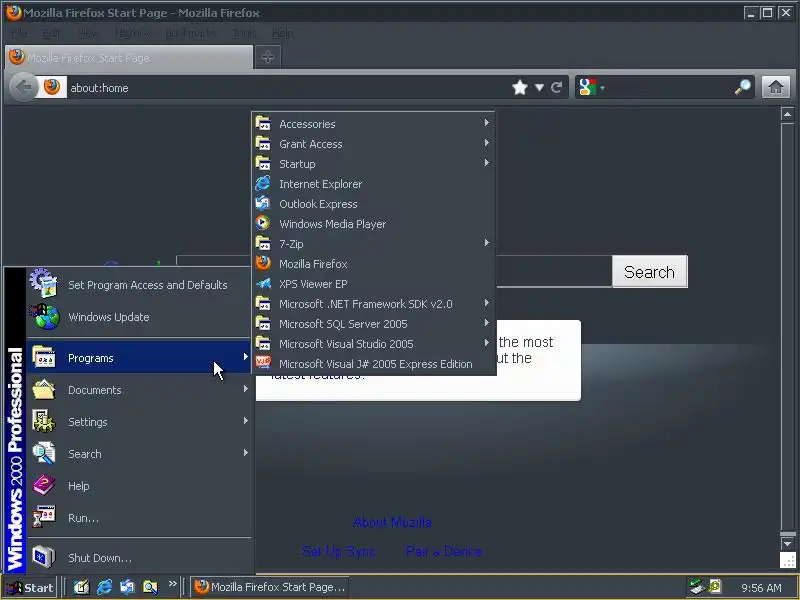Screen dimensions: 800x600
Task: Click the Windows Update globe icon
Action: [x=44, y=316]
